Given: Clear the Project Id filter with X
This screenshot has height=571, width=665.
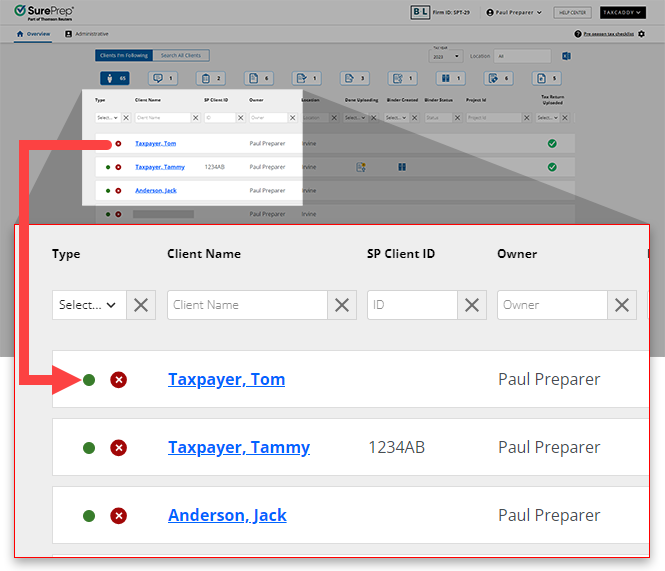Looking at the screenshot, I should (x=526, y=118).
